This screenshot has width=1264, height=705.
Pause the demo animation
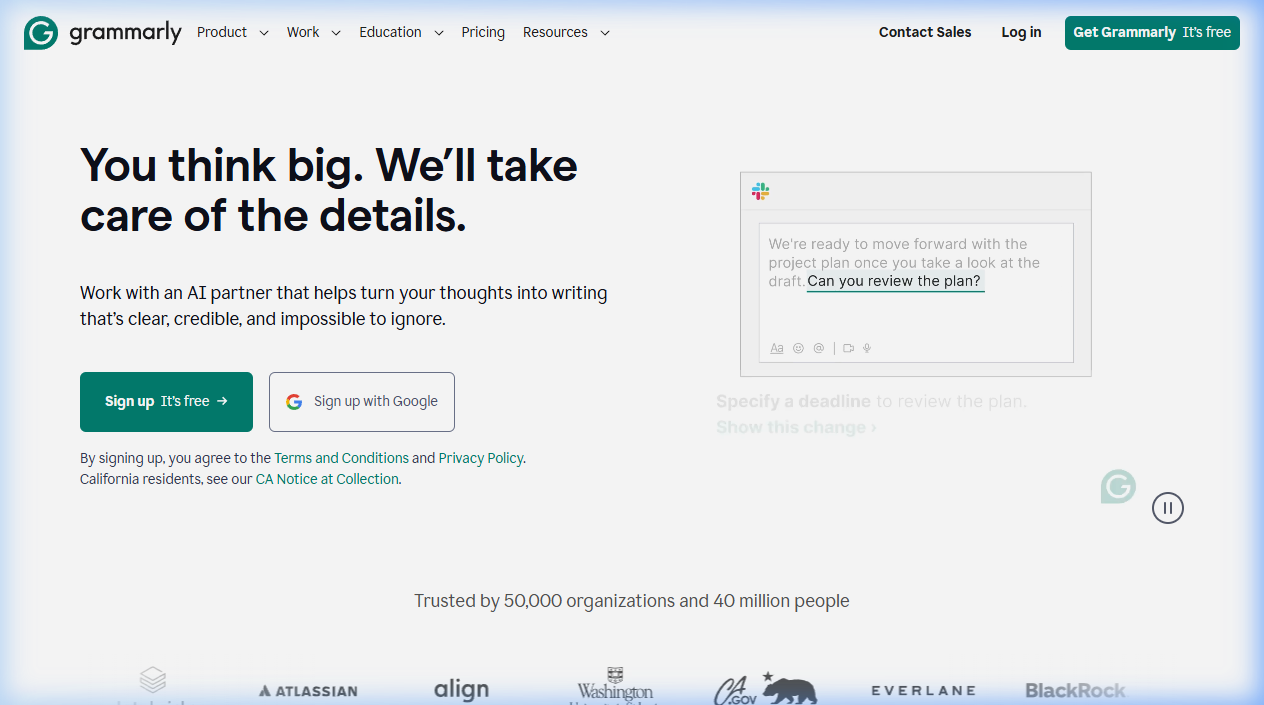click(x=1167, y=508)
